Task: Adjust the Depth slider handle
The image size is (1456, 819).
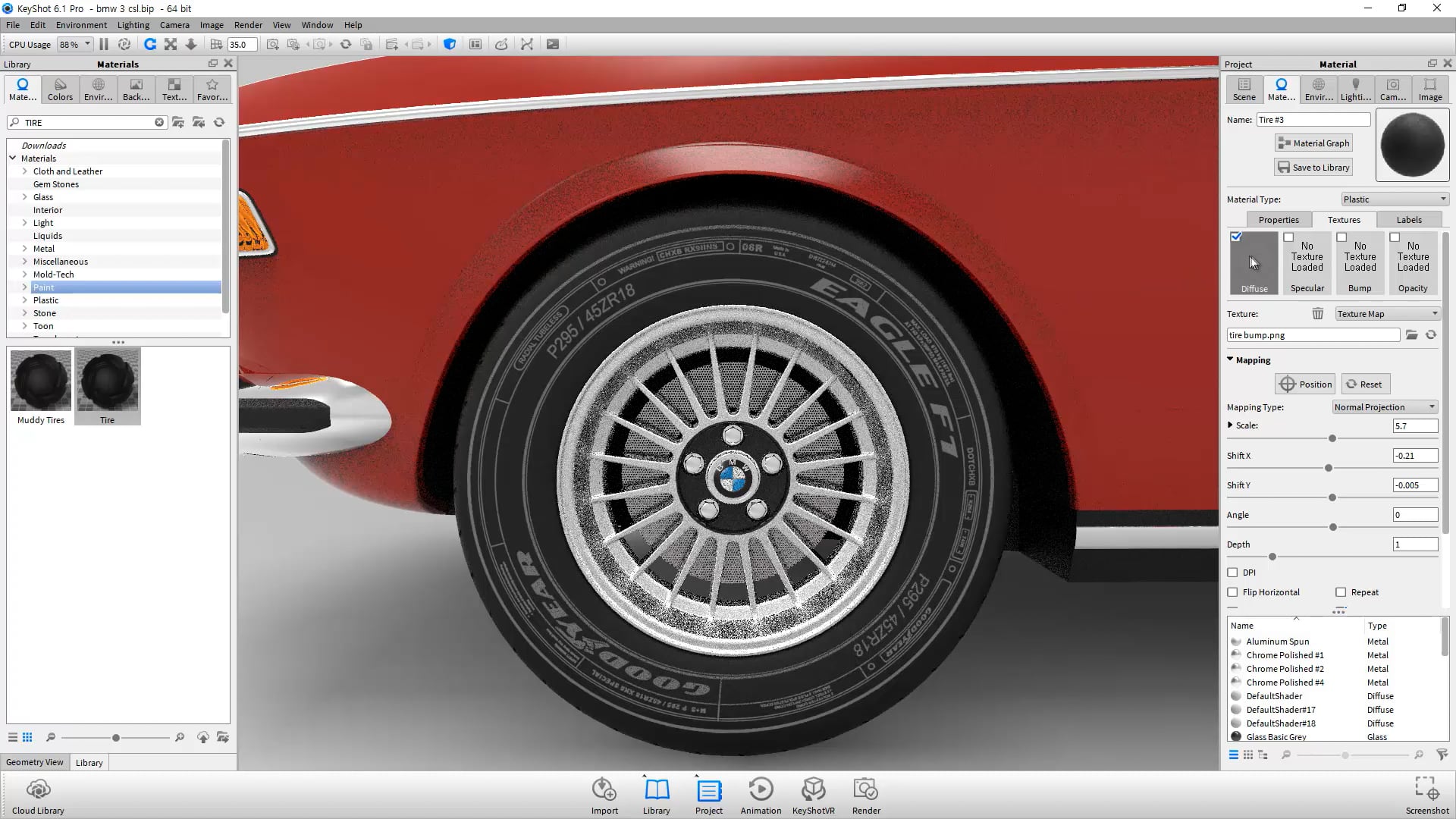Action: tap(1272, 557)
